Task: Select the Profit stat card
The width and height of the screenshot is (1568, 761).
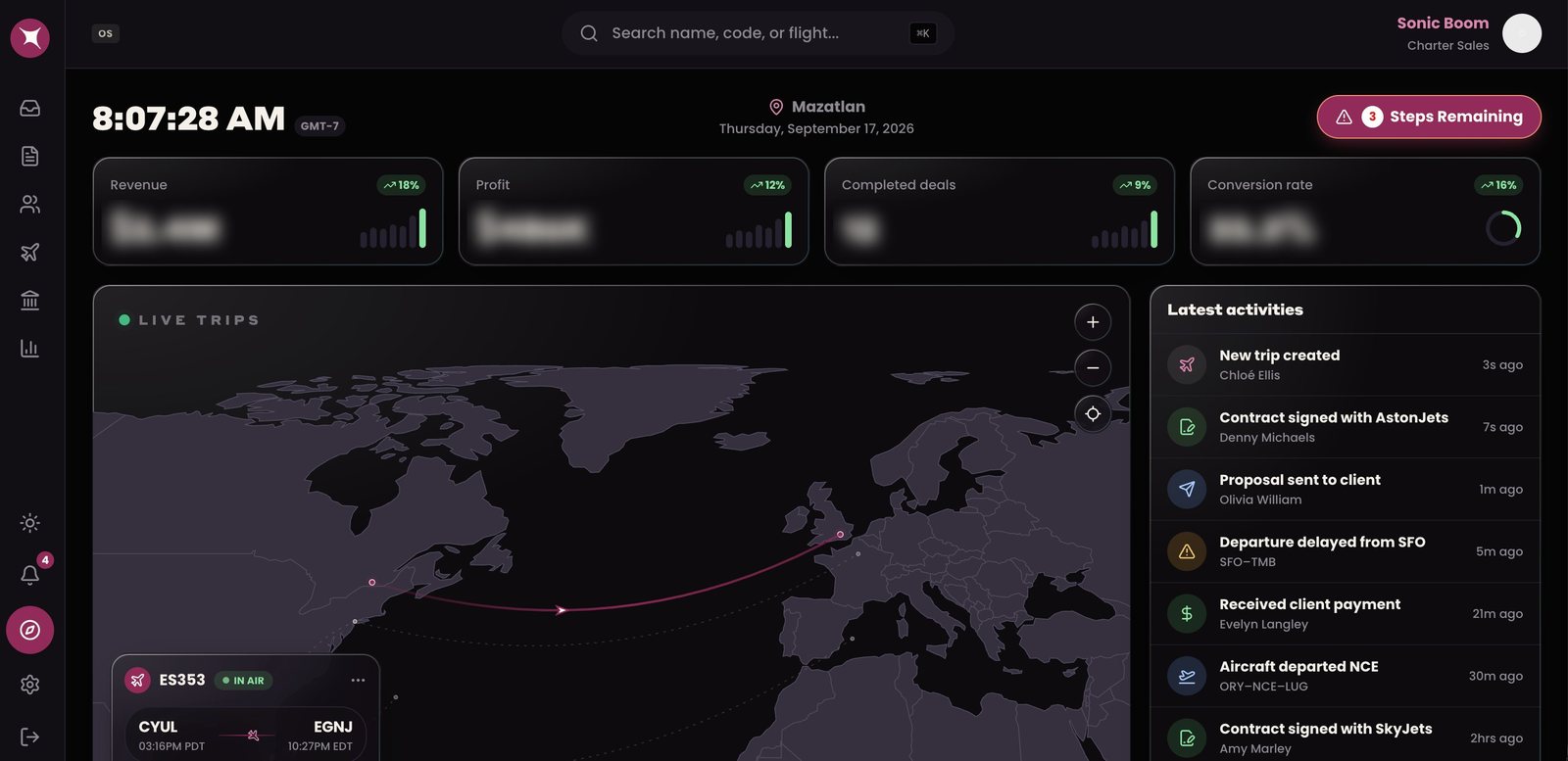Action: (633, 212)
